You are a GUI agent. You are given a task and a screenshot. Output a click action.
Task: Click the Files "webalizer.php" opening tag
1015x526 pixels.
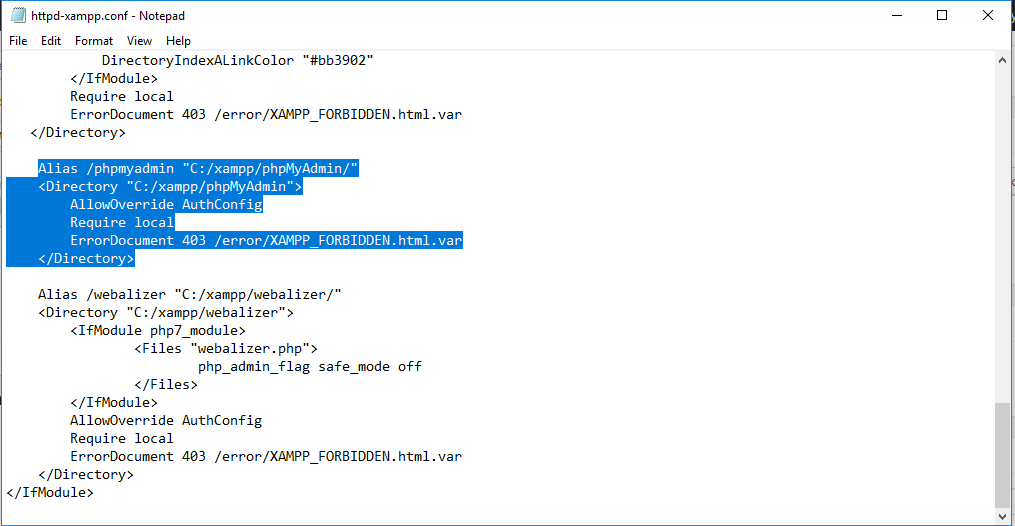tap(225, 349)
